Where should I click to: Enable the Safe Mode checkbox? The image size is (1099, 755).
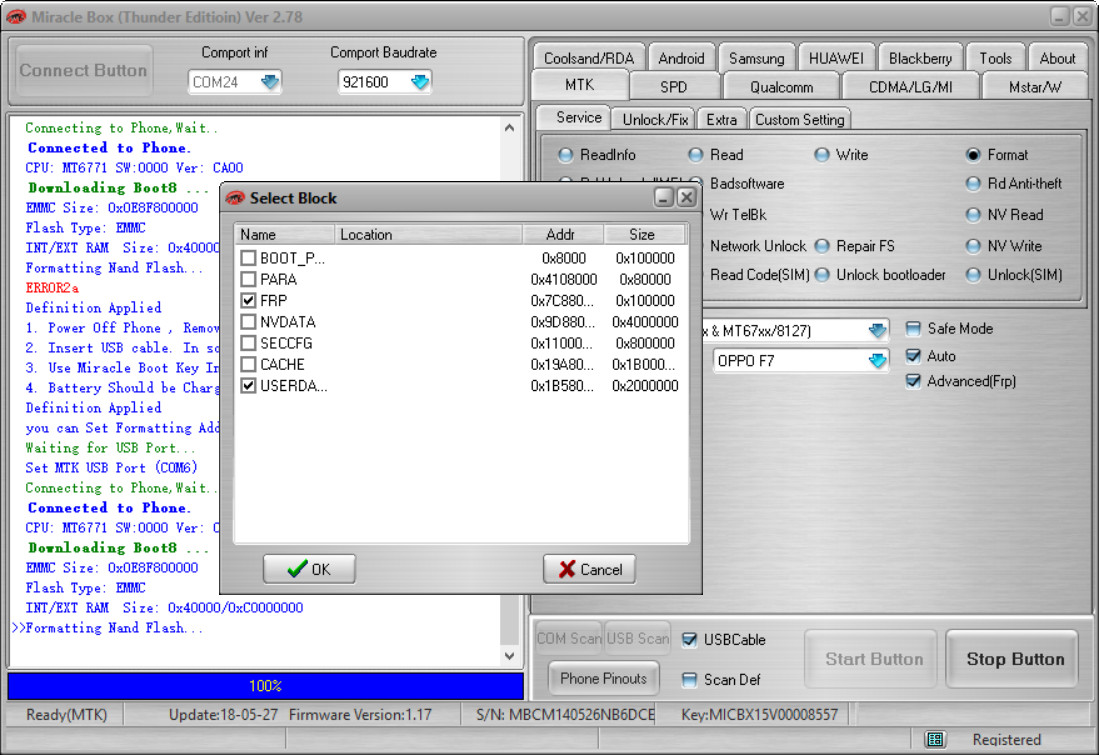(x=913, y=329)
